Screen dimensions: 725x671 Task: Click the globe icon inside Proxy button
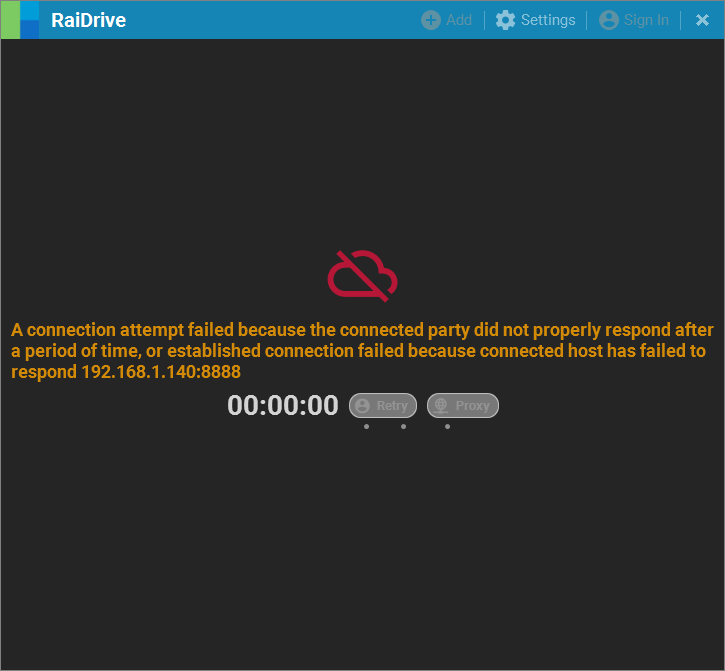[441, 406]
